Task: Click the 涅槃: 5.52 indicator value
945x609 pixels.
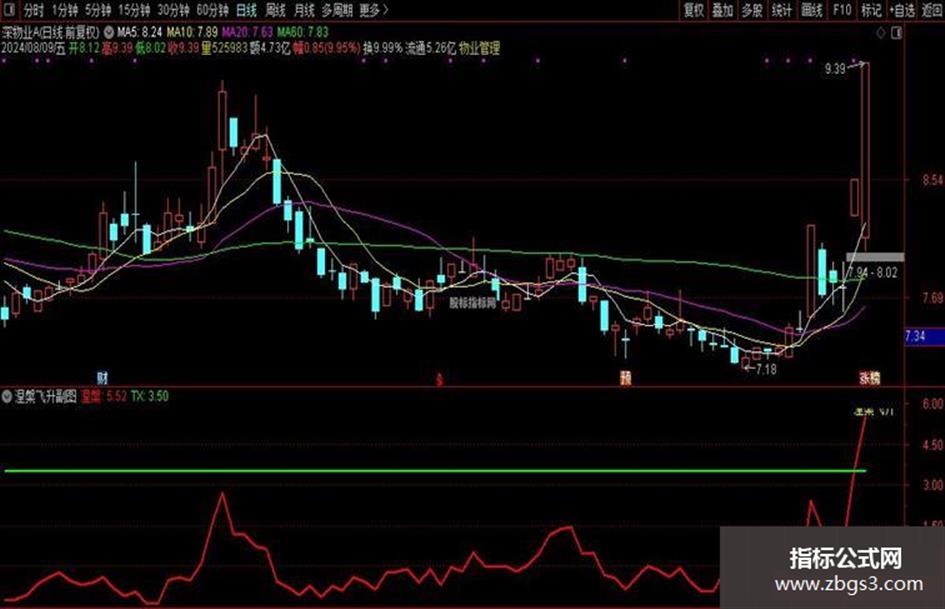Action: (x=104, y=396)
